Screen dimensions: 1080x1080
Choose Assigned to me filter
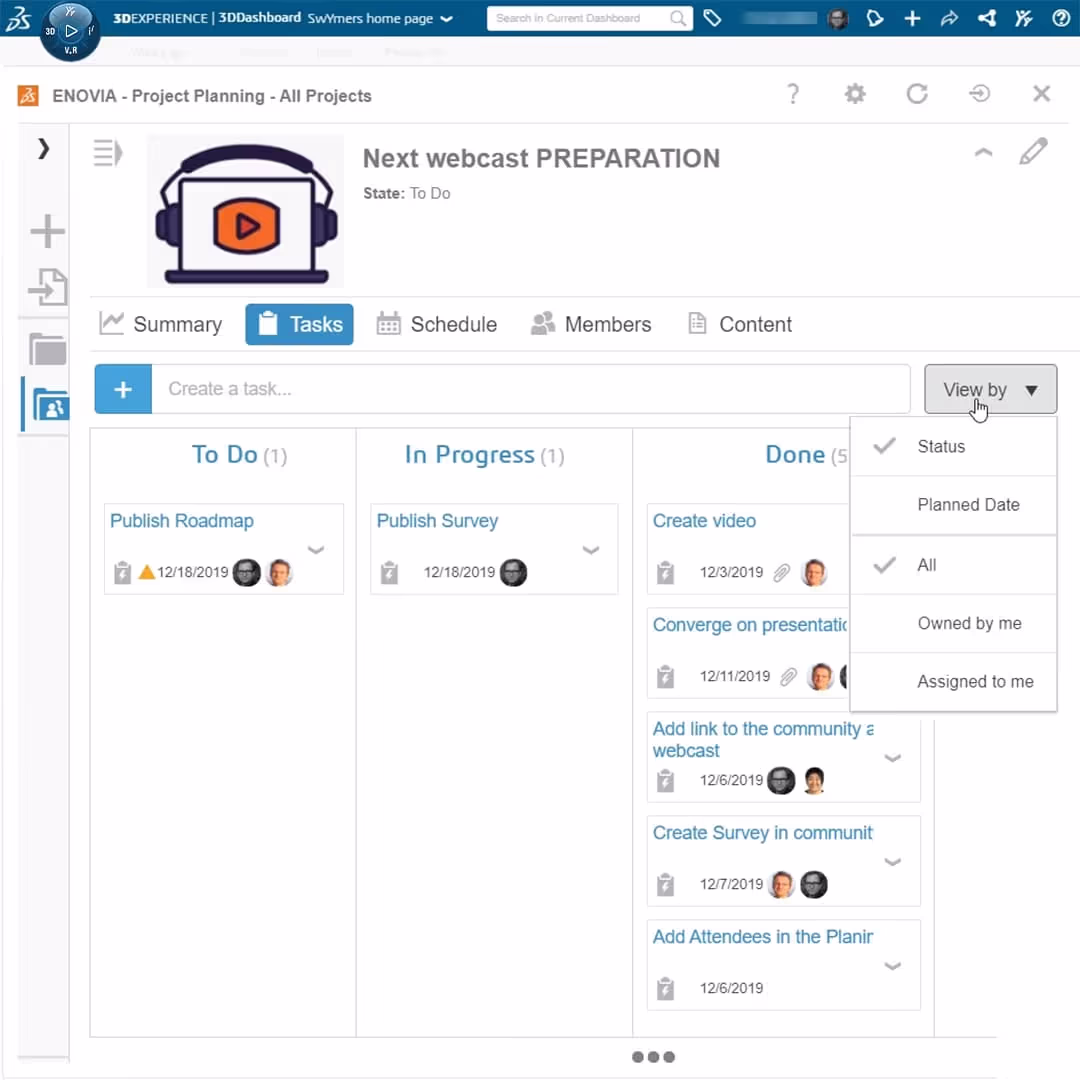pyautogui.click(x=953, y=682)
